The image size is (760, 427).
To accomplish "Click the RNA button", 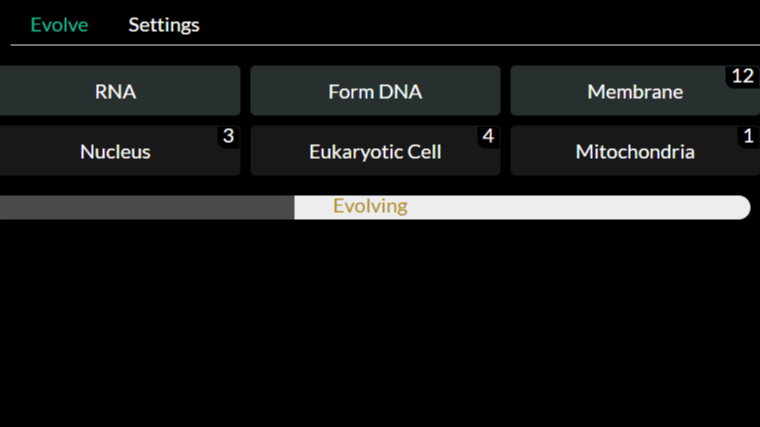I will click(x=116, y=92).
